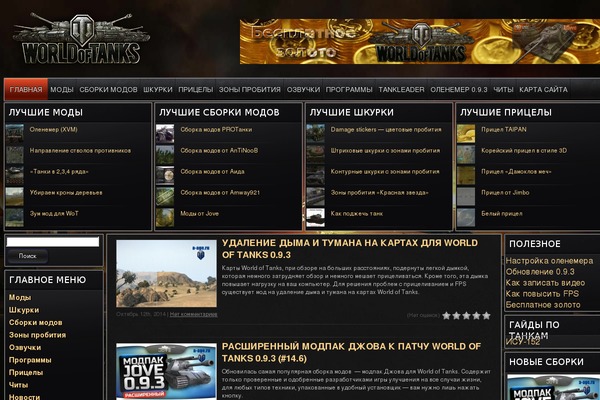
Task: Click thumbnail beside Сборка модов от Аида
Action: point(165,175)
